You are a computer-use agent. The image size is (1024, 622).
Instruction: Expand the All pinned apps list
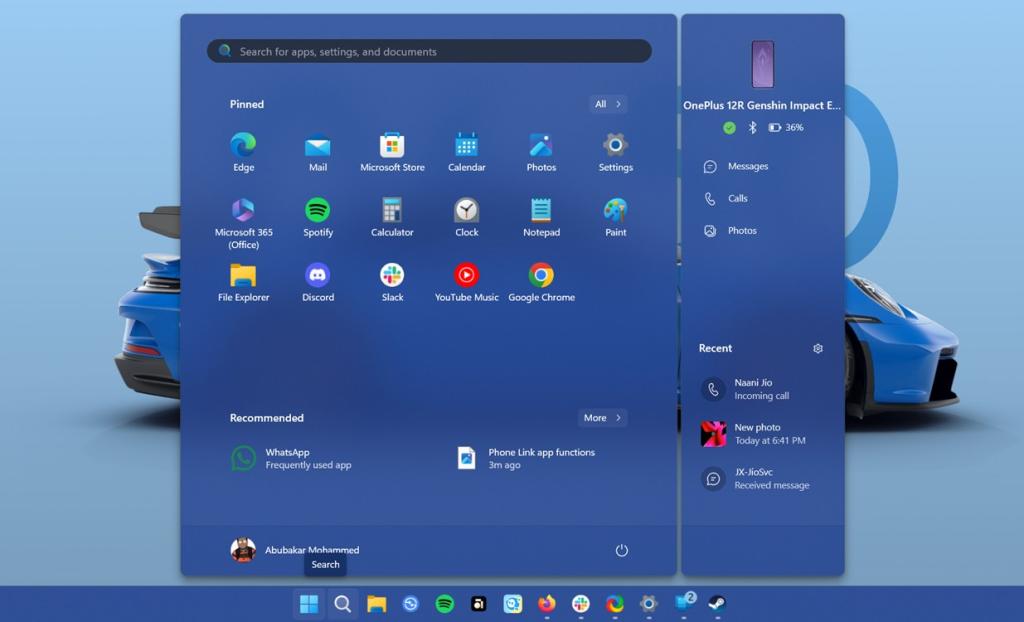608,103
